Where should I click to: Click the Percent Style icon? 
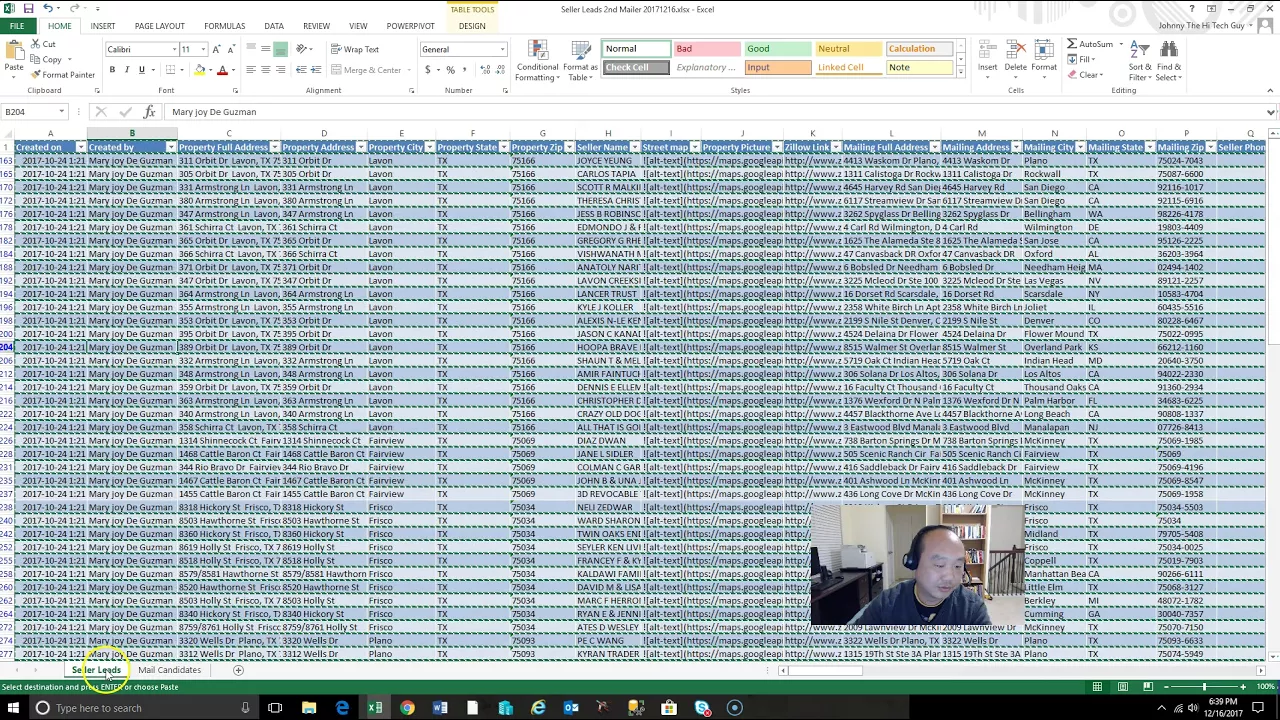pyautogui.click(x=450, y=70)
